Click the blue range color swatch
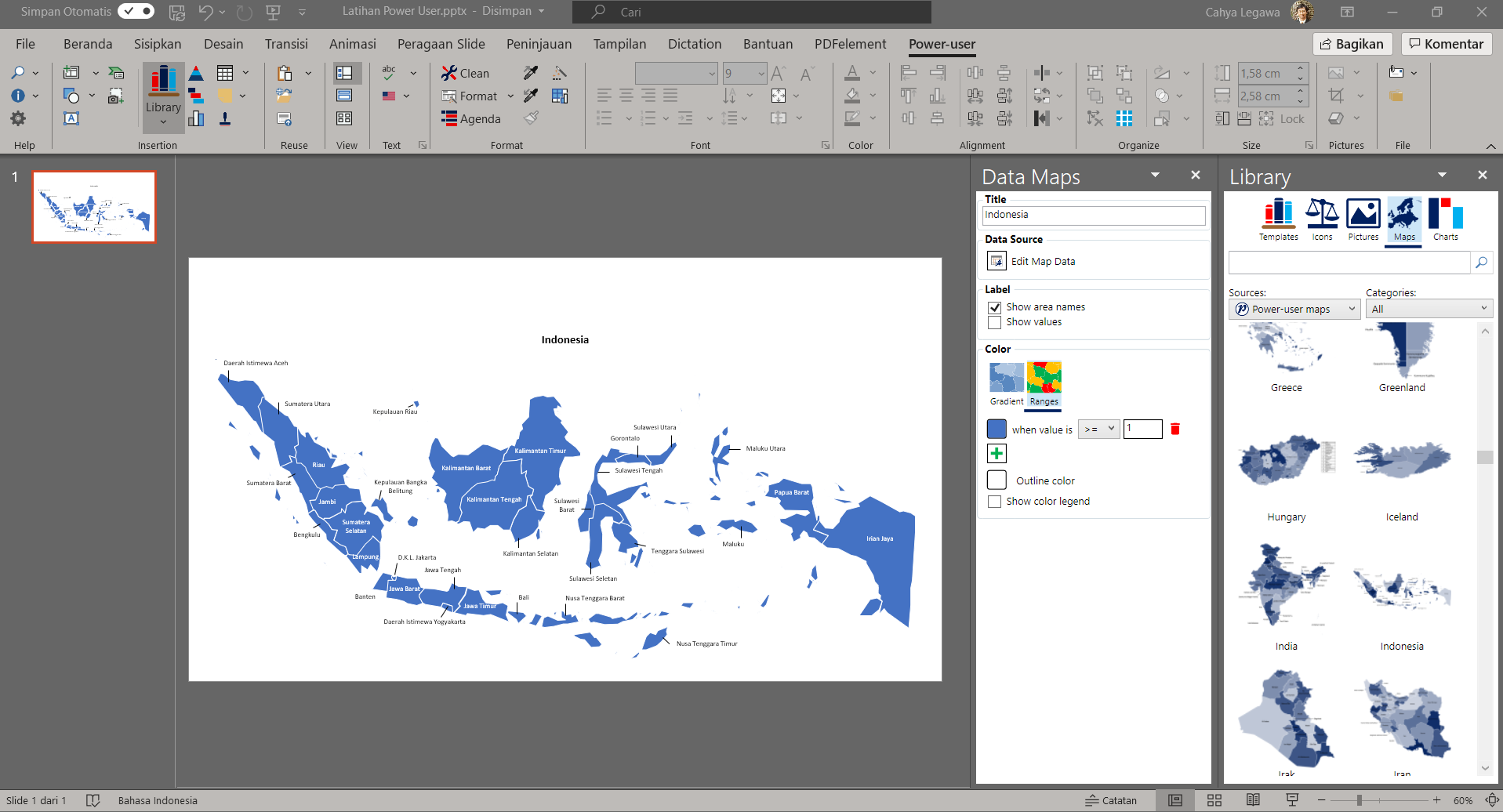 (997, 429)
